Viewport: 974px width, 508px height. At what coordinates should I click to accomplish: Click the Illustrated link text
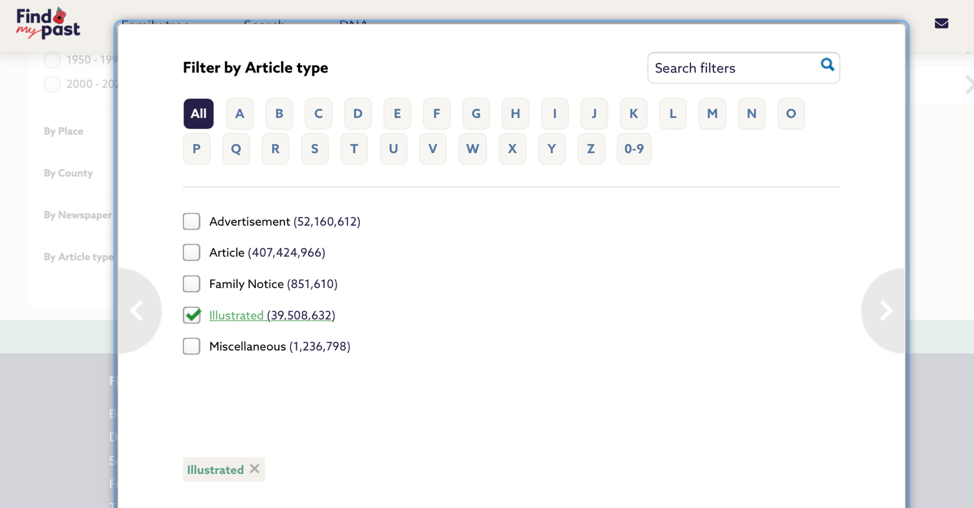tap(236, 315)
